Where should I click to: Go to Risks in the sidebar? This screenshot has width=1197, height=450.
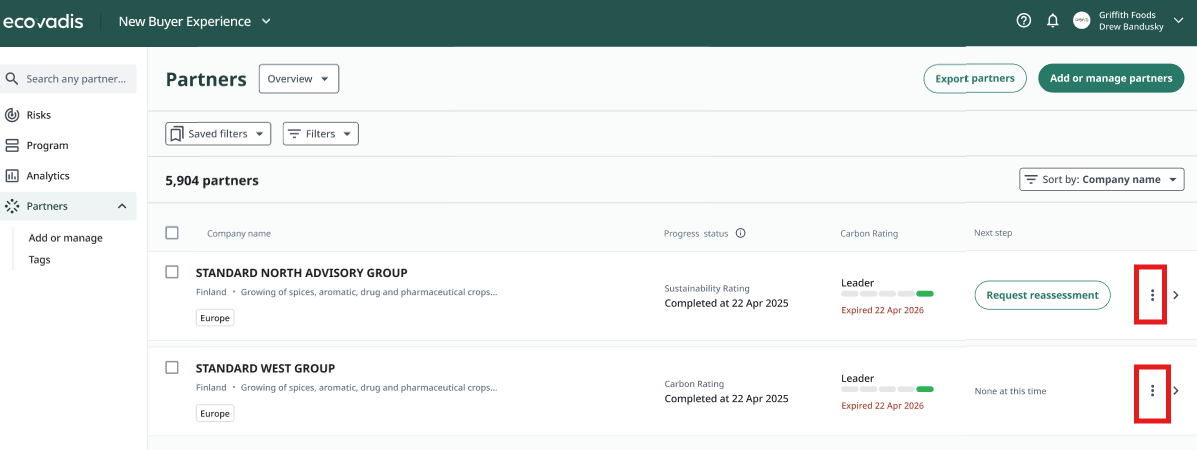click(39, 115)
